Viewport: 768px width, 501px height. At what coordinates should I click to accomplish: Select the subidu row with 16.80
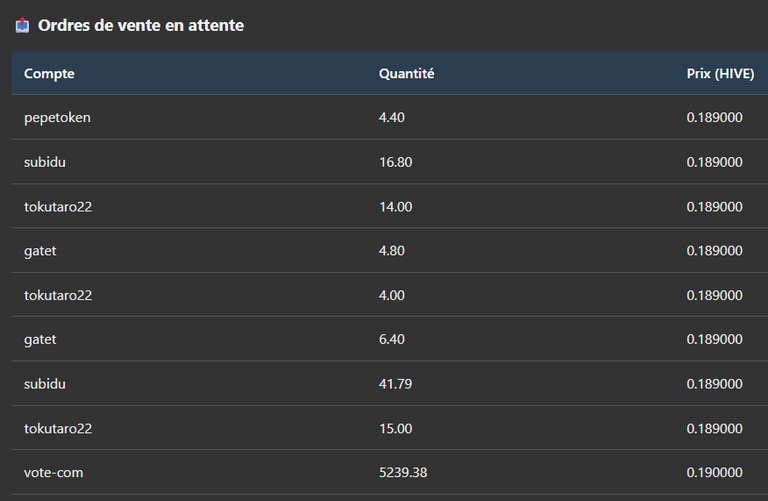[x=389, y=162]
